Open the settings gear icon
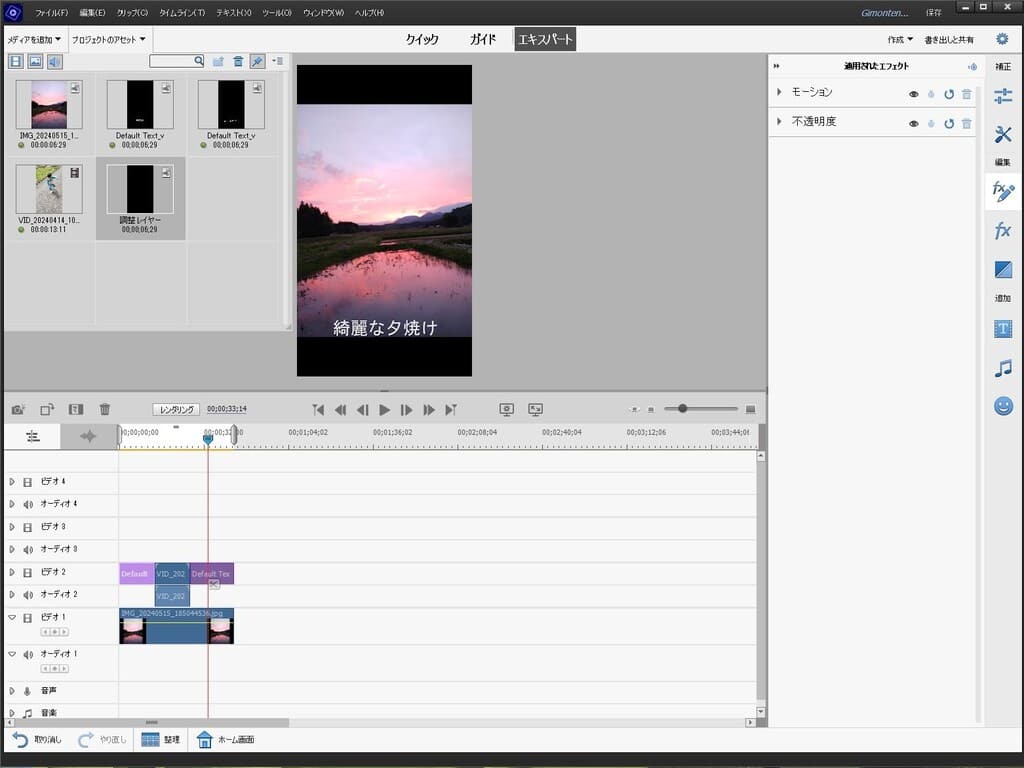 click(x=1002, y=39)
